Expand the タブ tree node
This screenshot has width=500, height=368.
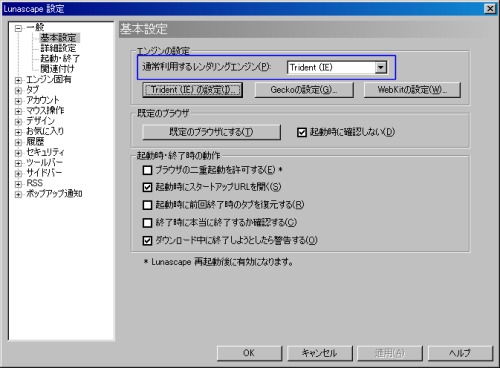click(x=19, y=91)
